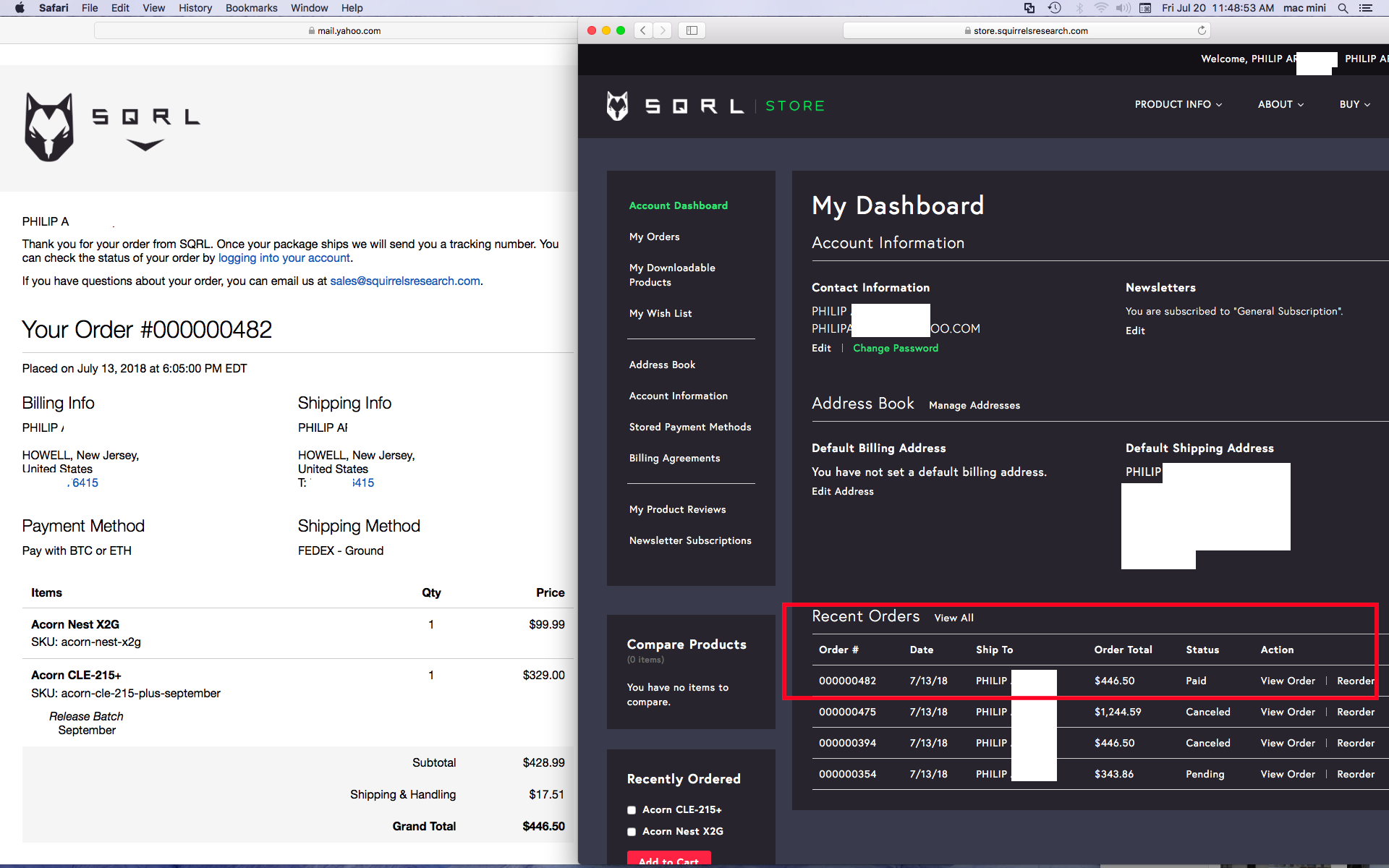Open the History menu

(x=195, y=8)
